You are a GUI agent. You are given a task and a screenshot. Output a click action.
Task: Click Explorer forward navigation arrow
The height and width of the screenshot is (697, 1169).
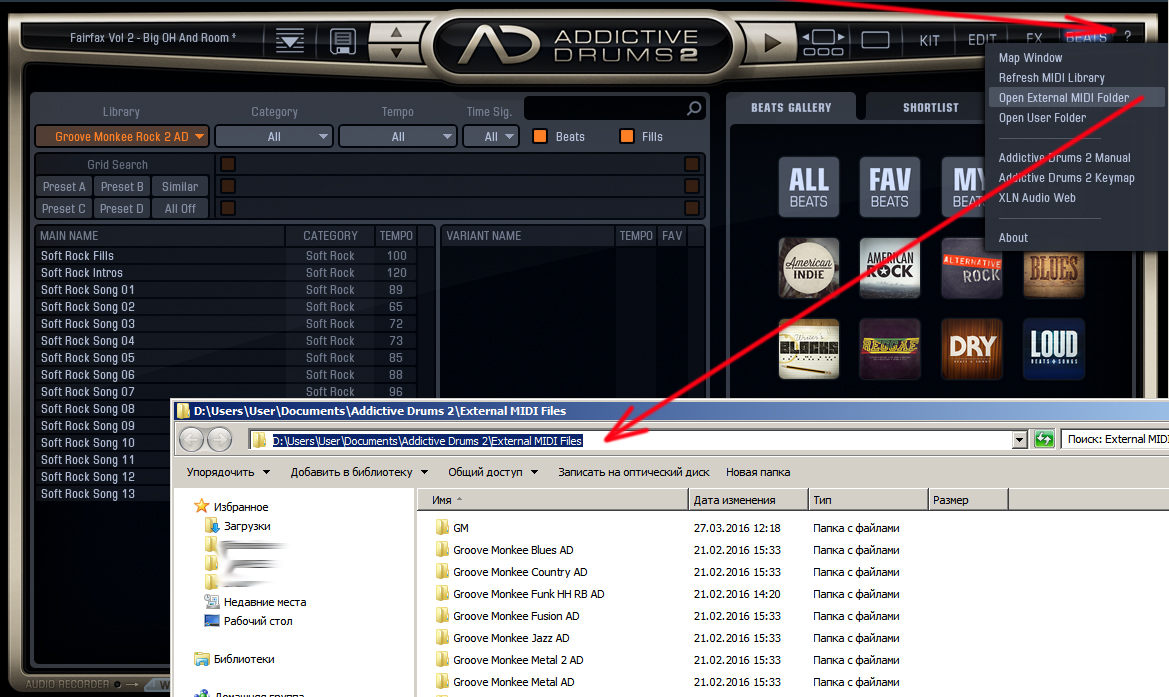pyautogui.click(x=219, y=440)
